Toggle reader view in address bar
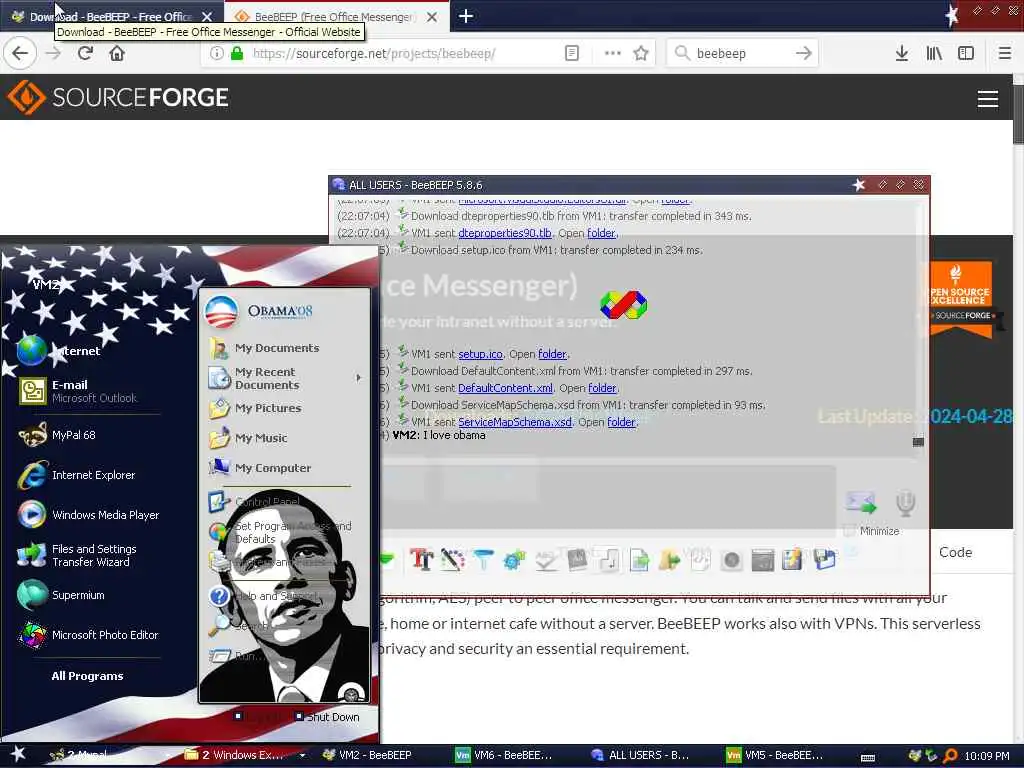 coord(571,53)
